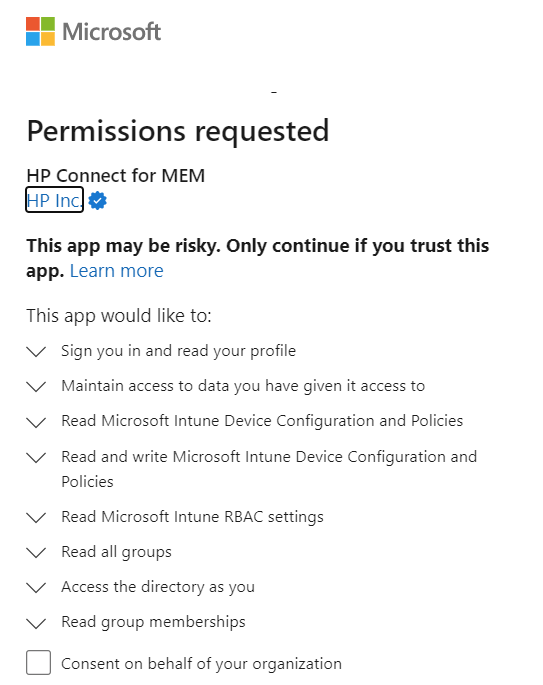This screenshot has height=685, width=543.
Task: Open the Learn more link
Action: click(x=117, y=271)
